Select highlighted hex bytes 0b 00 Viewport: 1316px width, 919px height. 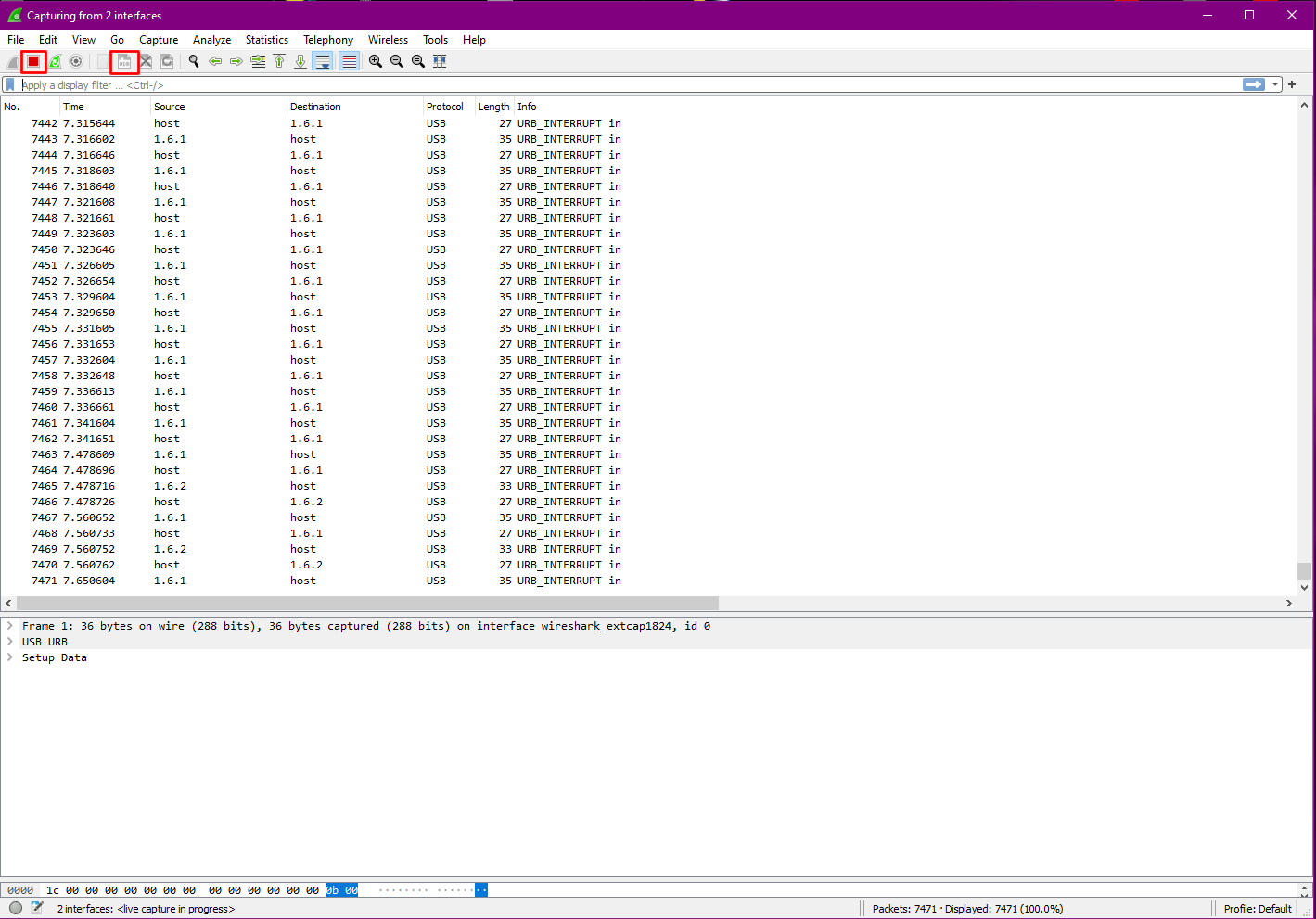tap(341, 890)
